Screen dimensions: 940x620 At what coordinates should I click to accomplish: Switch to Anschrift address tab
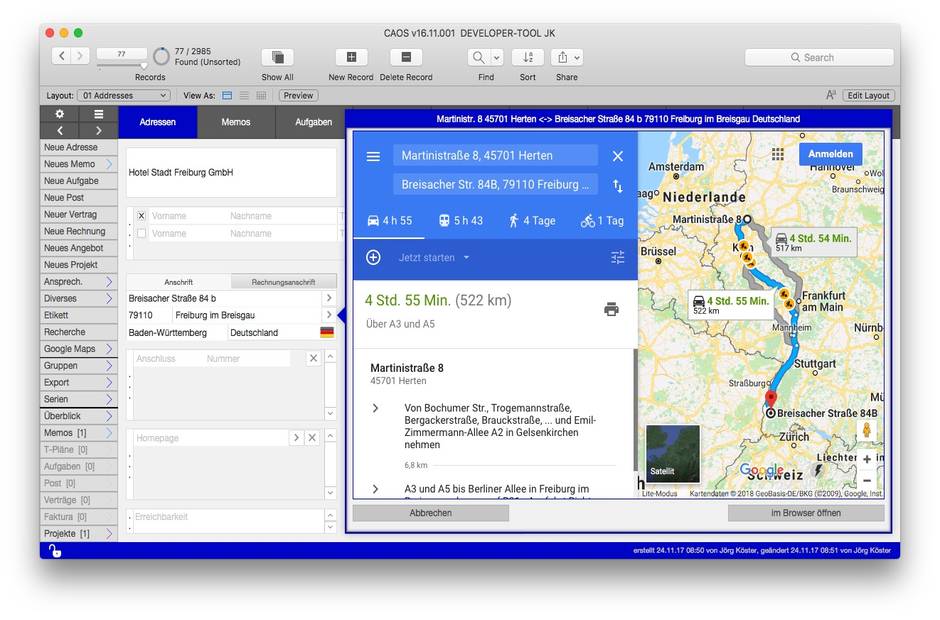click(x=179, y=282)
